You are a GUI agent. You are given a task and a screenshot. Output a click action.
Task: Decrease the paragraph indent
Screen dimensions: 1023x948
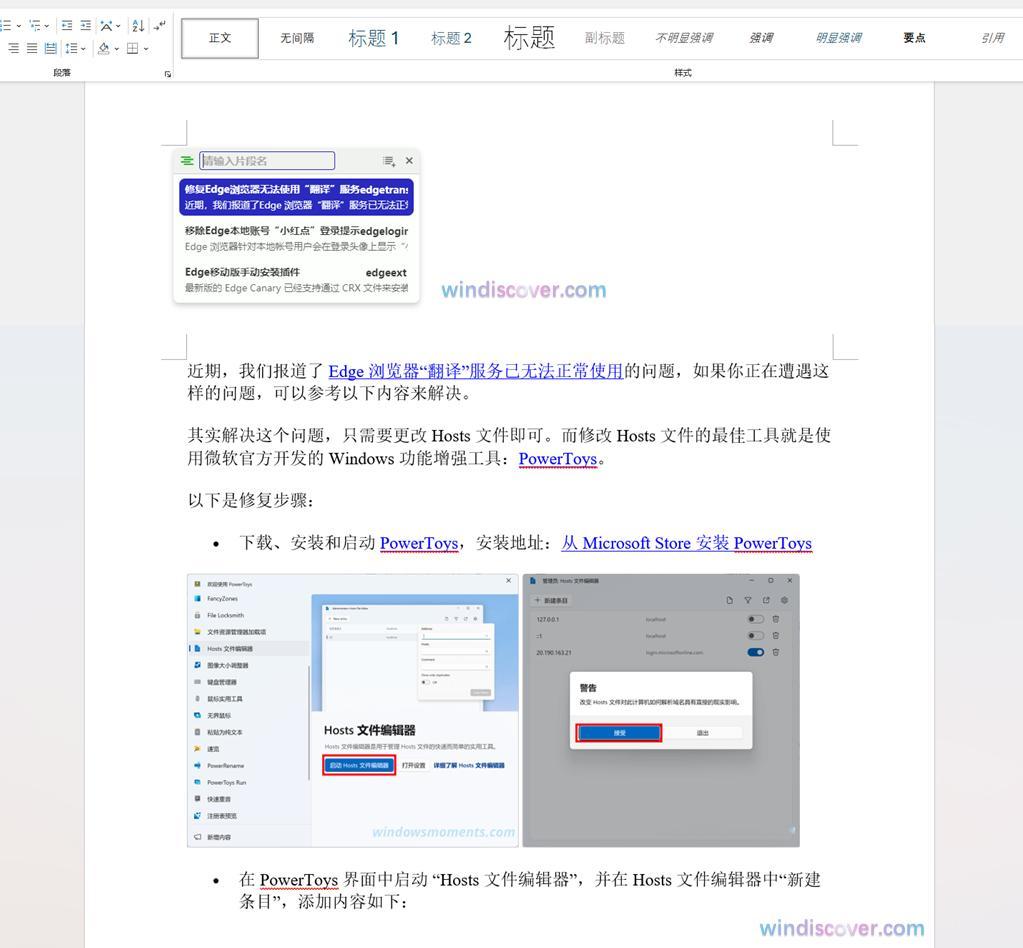(x=67, y=26)
